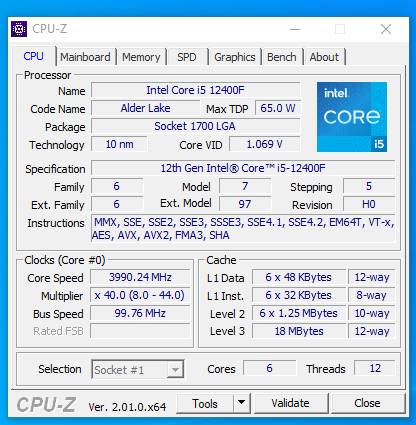Click the L1 Inst. 8-way associativity value

[x=372, y=295]
